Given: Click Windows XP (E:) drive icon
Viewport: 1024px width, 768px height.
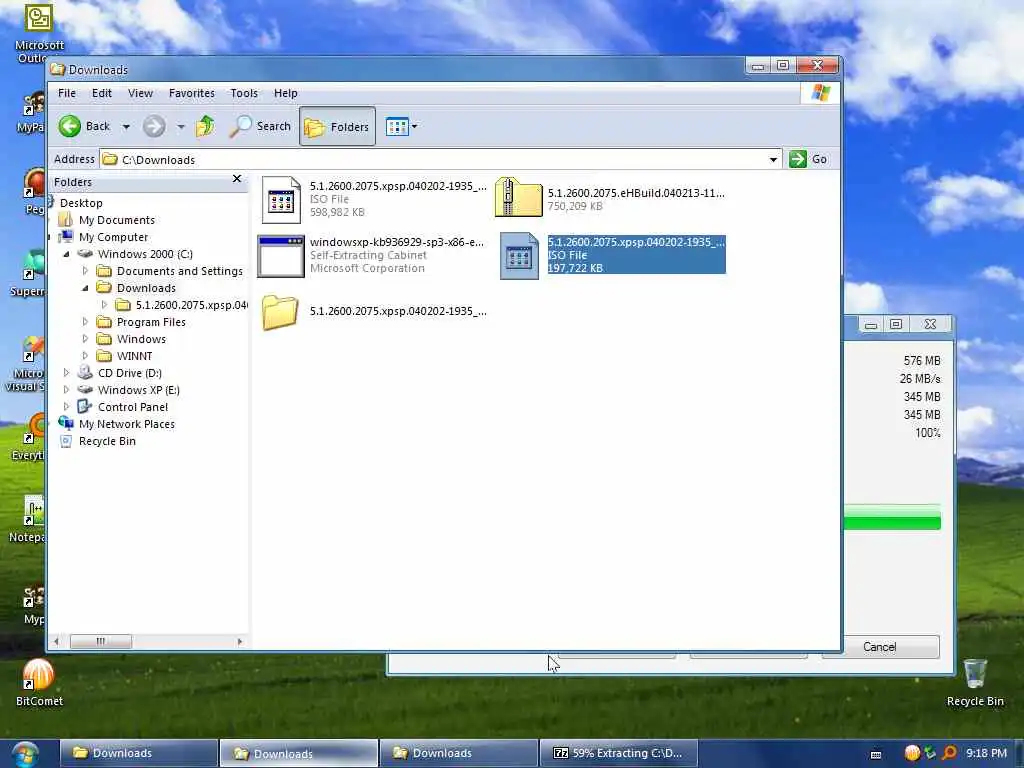Looking at the screenshot, I should pyautogui.click(x=85, y=389).
